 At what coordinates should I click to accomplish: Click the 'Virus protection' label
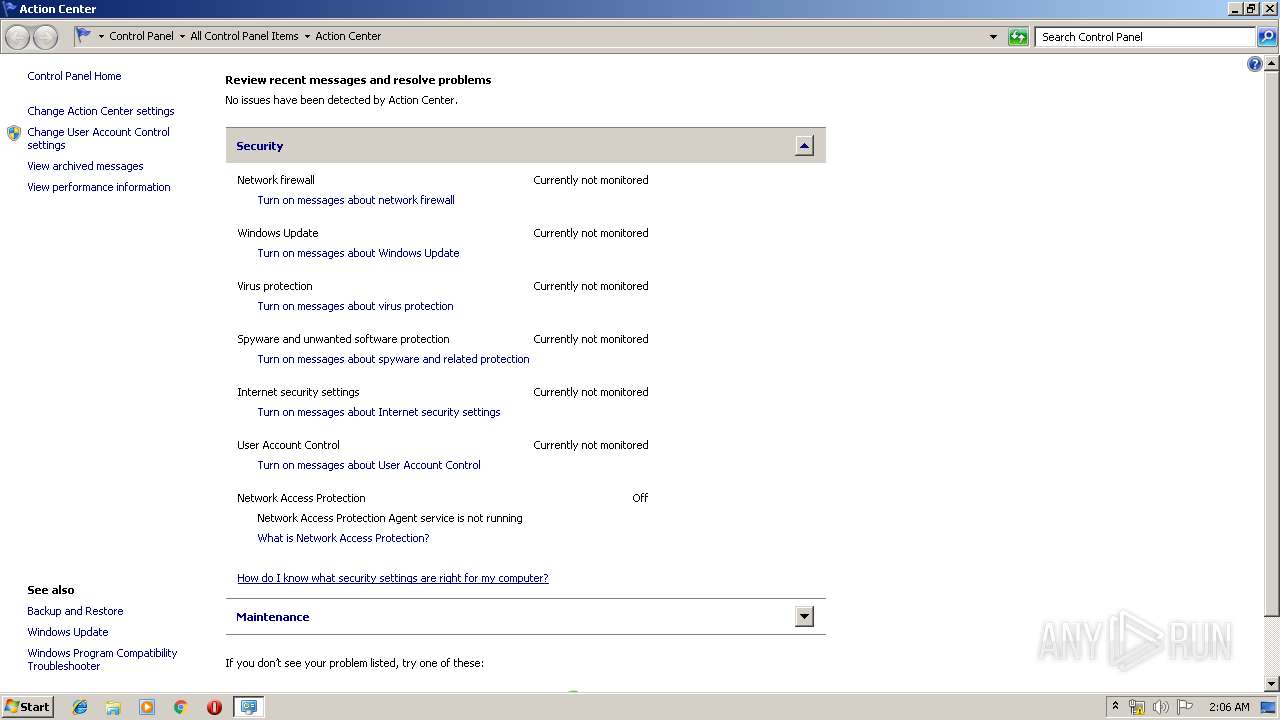click(x=275, y=286)
